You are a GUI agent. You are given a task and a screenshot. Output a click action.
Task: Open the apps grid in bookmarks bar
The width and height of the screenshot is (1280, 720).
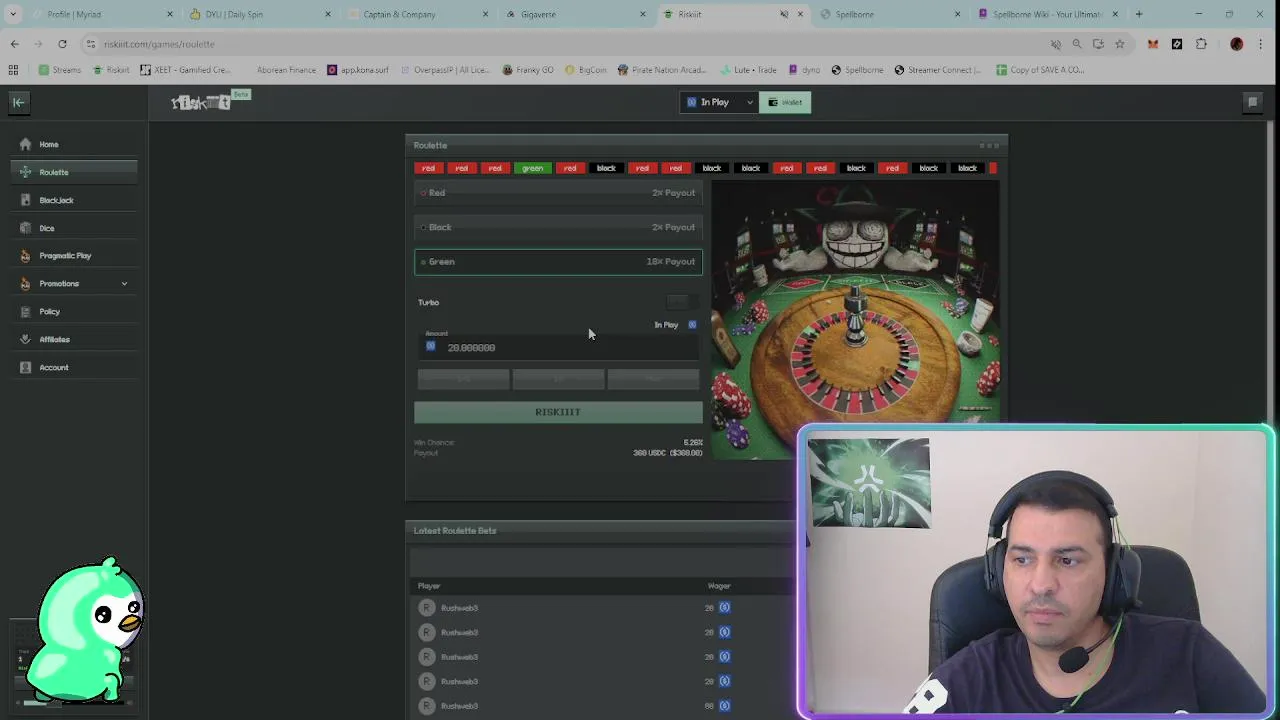click(x=13, y=70)
